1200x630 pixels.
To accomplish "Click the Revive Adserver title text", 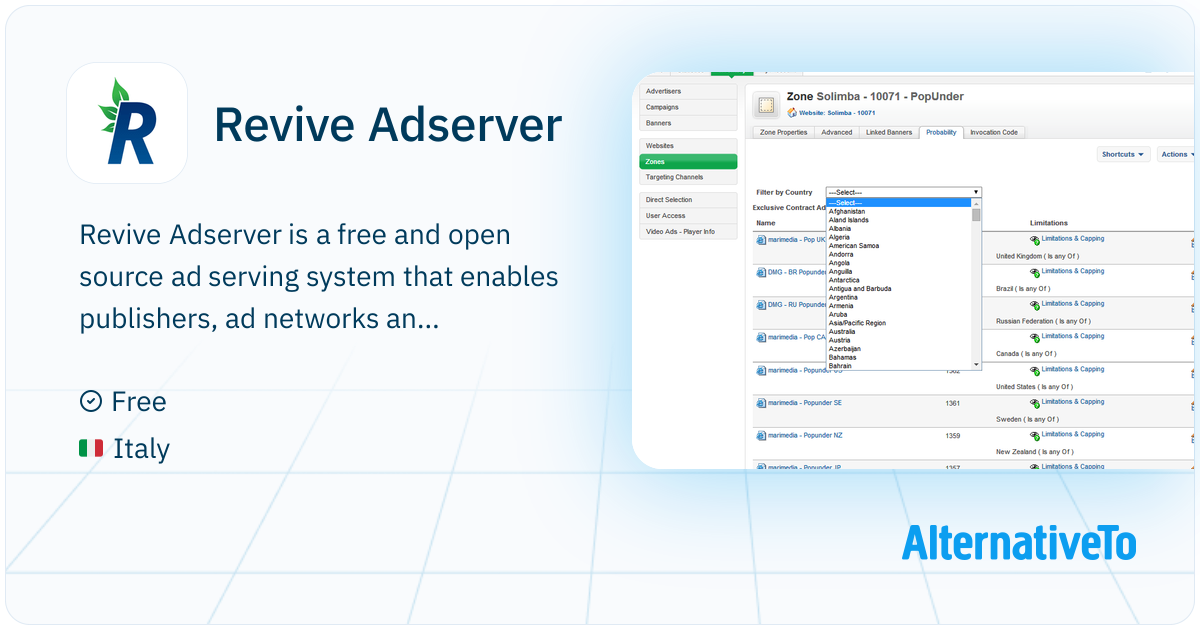I will pyautogui.click(x=388, y=124).
